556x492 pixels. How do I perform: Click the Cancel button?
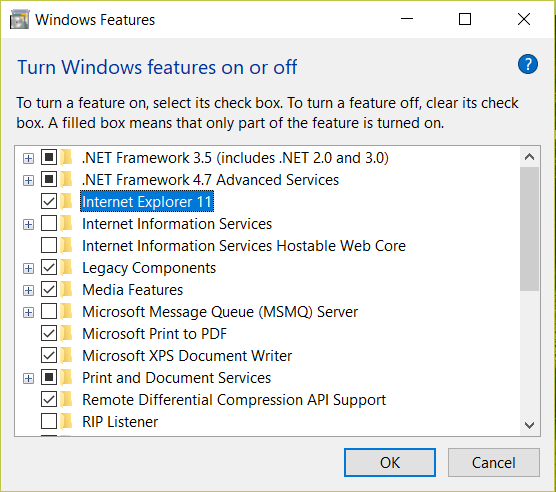(494, 462)
